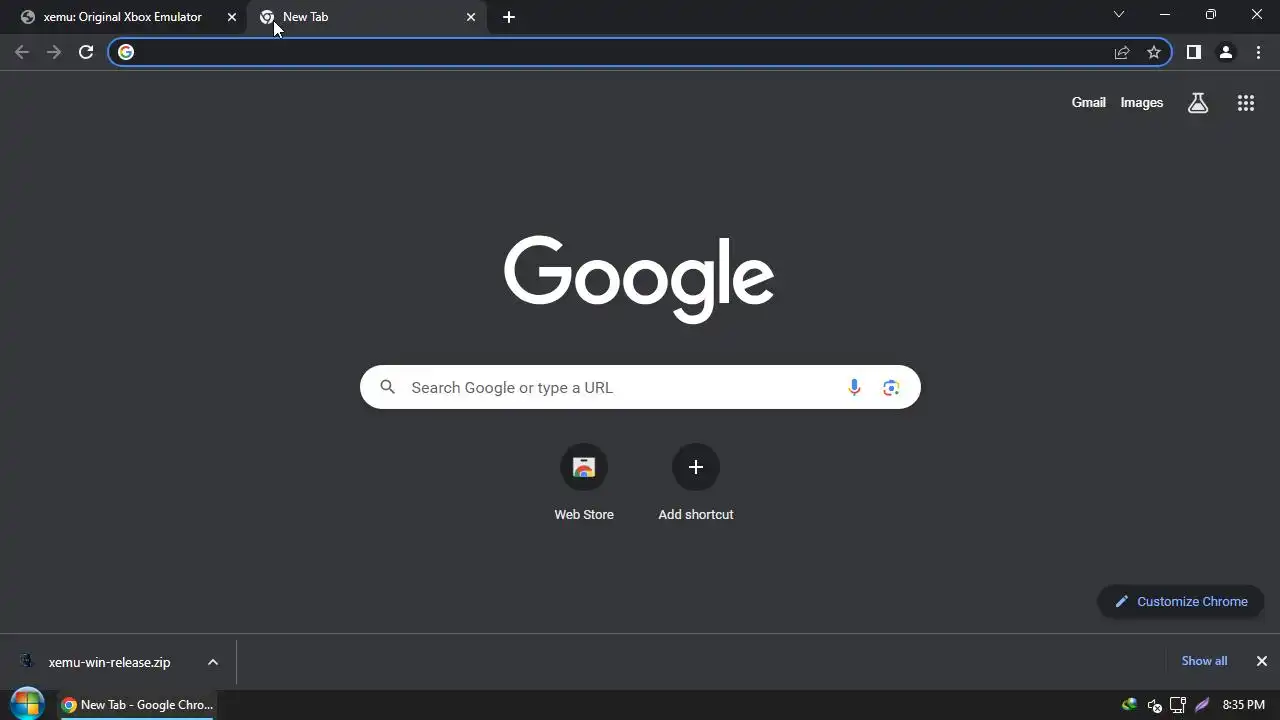Image resolution: width=1280 pixels, height=720 pixels.
Task: Share this page via address bar icon
Action: point(1122,52)
